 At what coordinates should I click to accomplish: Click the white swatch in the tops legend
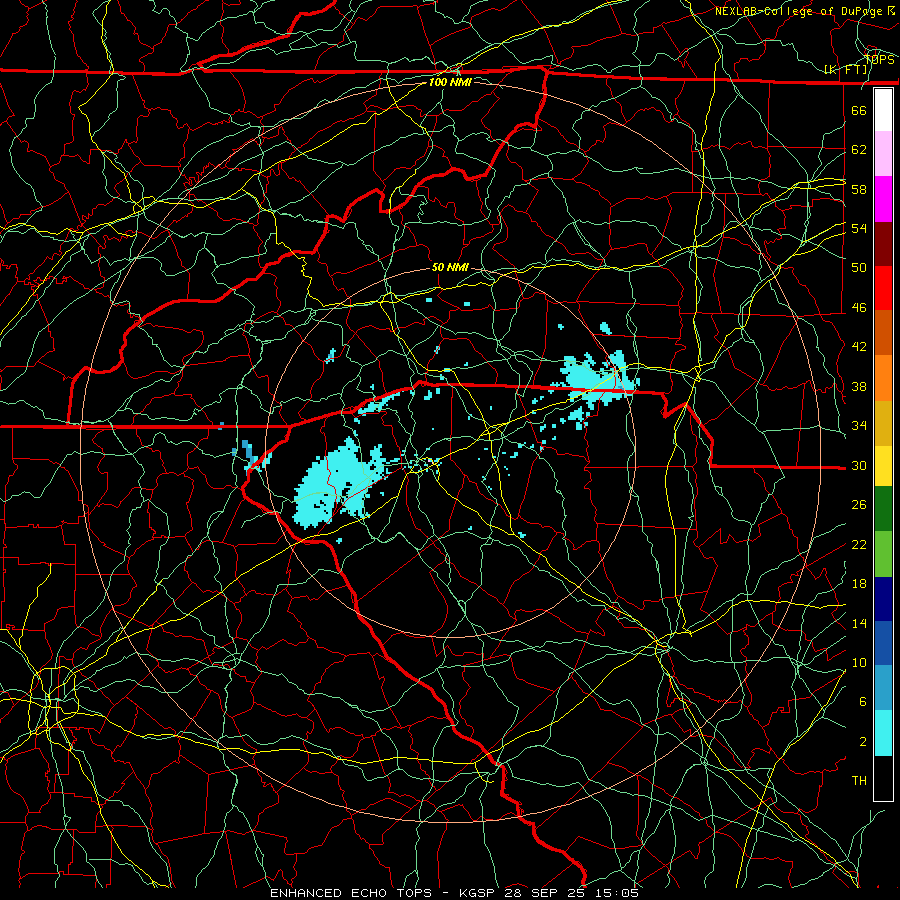coord(883,110)
